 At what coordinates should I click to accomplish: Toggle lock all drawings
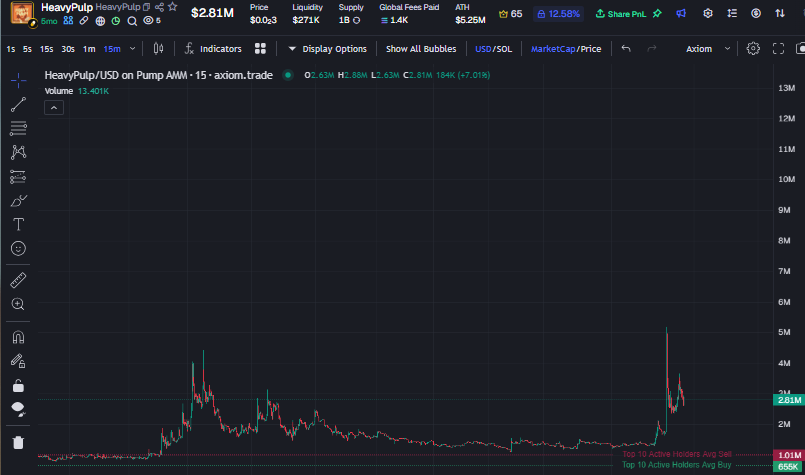tap(18, 386)
